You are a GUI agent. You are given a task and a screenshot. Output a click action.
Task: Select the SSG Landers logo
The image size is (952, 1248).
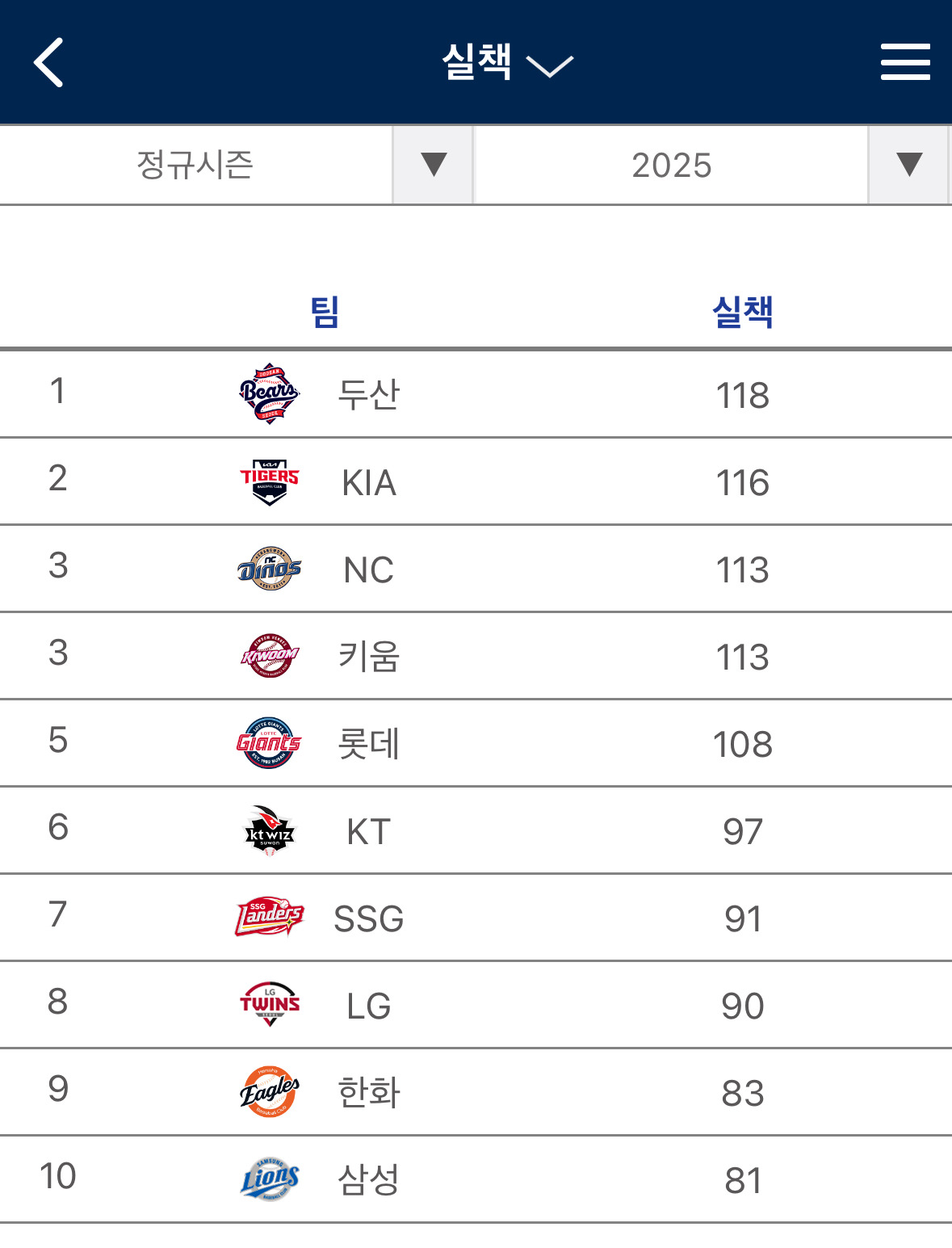pos(270,918)
